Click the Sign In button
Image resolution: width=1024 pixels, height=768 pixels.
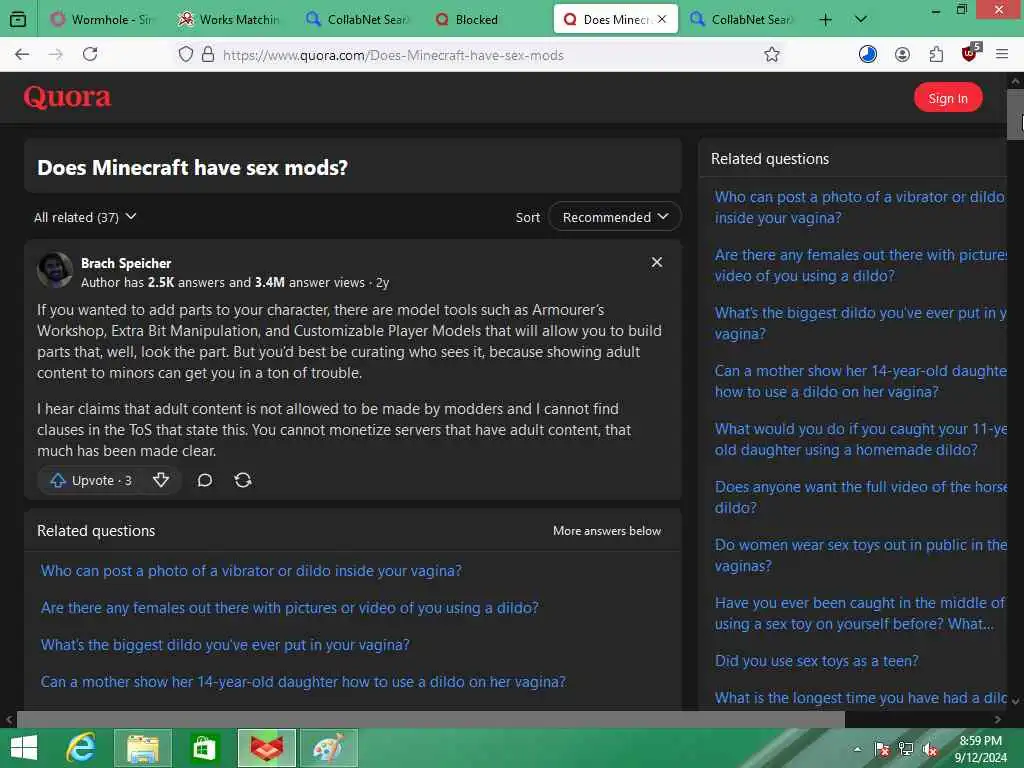point(948,98)
